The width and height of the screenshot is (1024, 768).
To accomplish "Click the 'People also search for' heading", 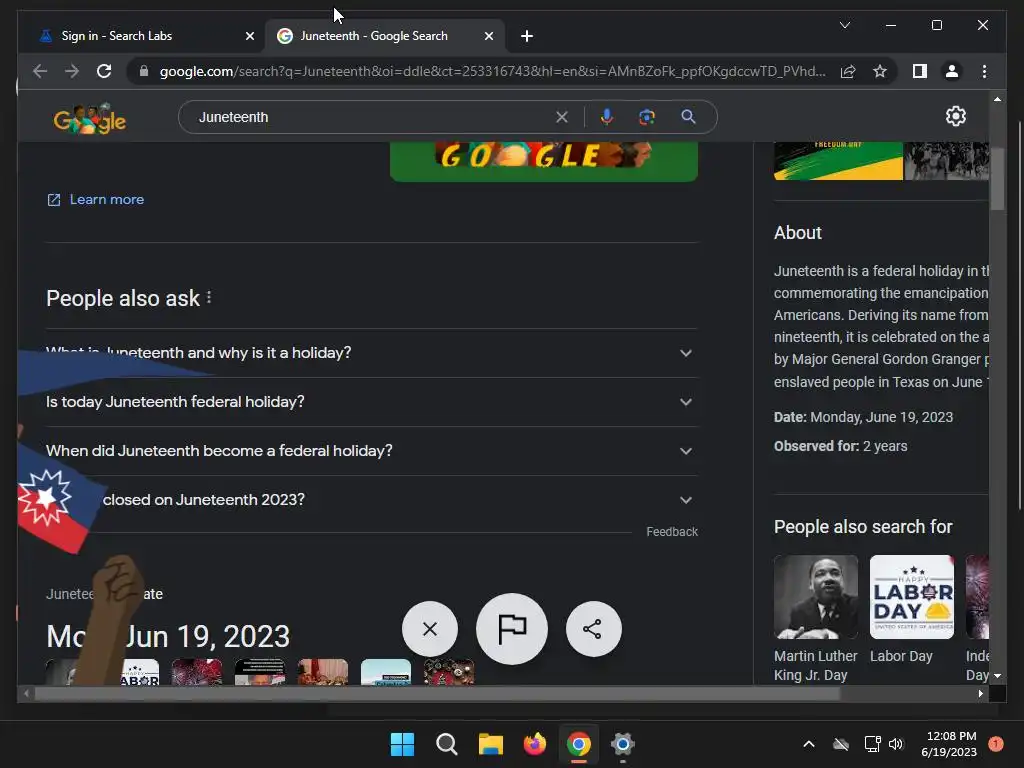I will coord(863,526).
